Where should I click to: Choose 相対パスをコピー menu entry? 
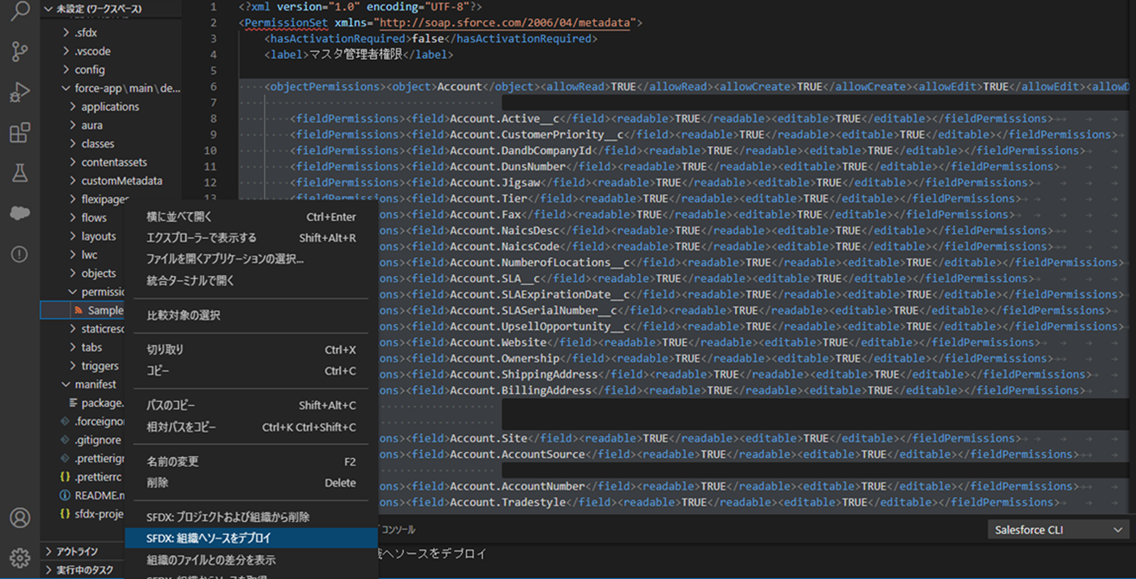[251, 427]
